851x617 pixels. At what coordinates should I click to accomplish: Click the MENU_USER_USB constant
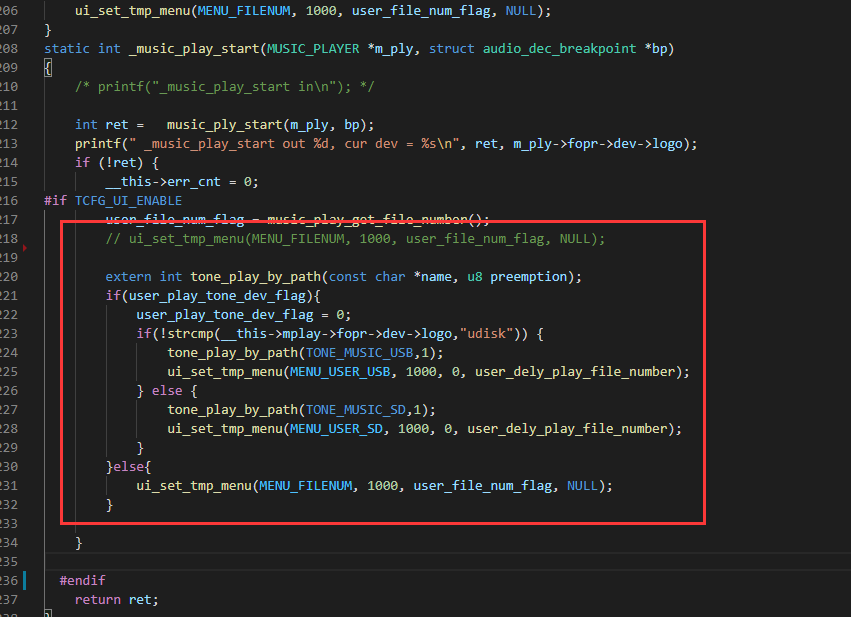click(340, 372)
